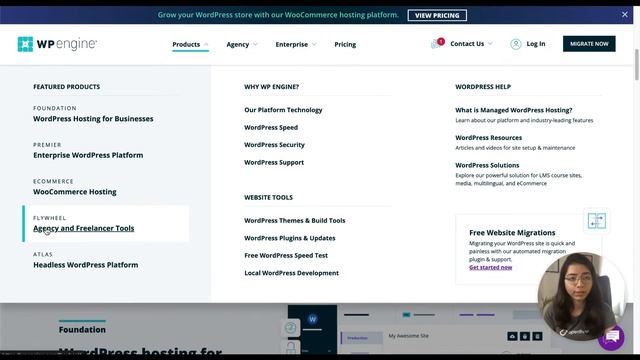The height and width of the screenshot is (360, 640).
Task: Click the user account avatar icon
Action: (516, 44)
